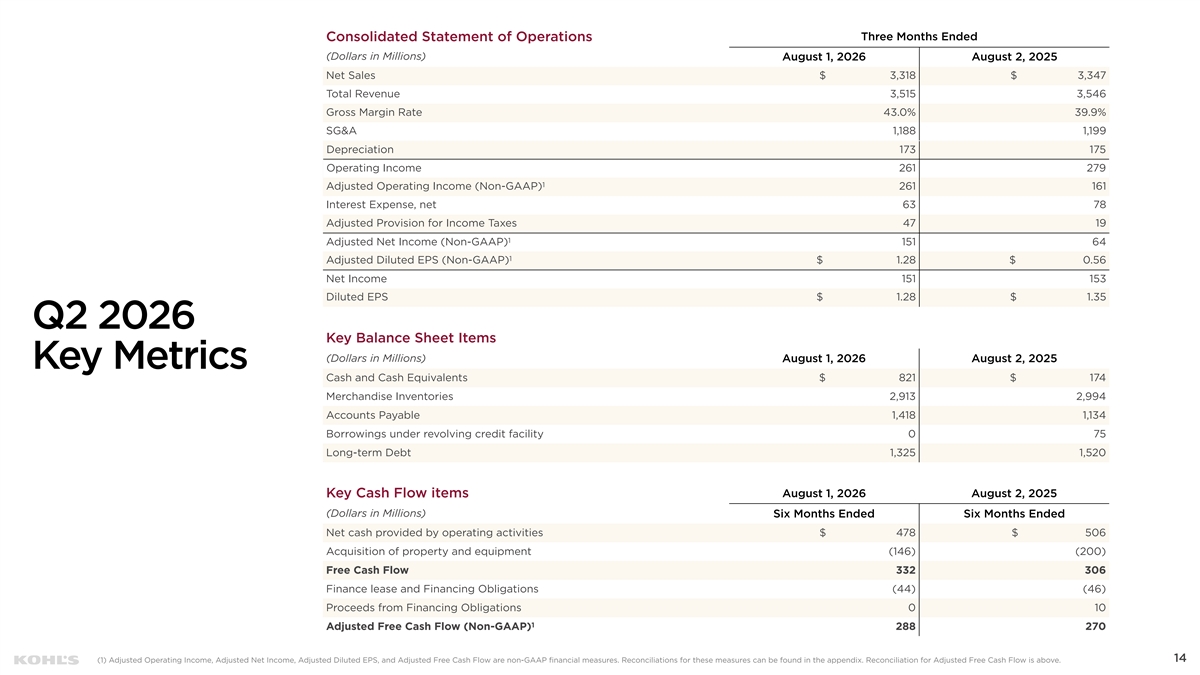The height and width of the screenshot is (675, 1200).
Task: Select the Key Balance Sheet Items heading
Action: [x=411, y=338]
